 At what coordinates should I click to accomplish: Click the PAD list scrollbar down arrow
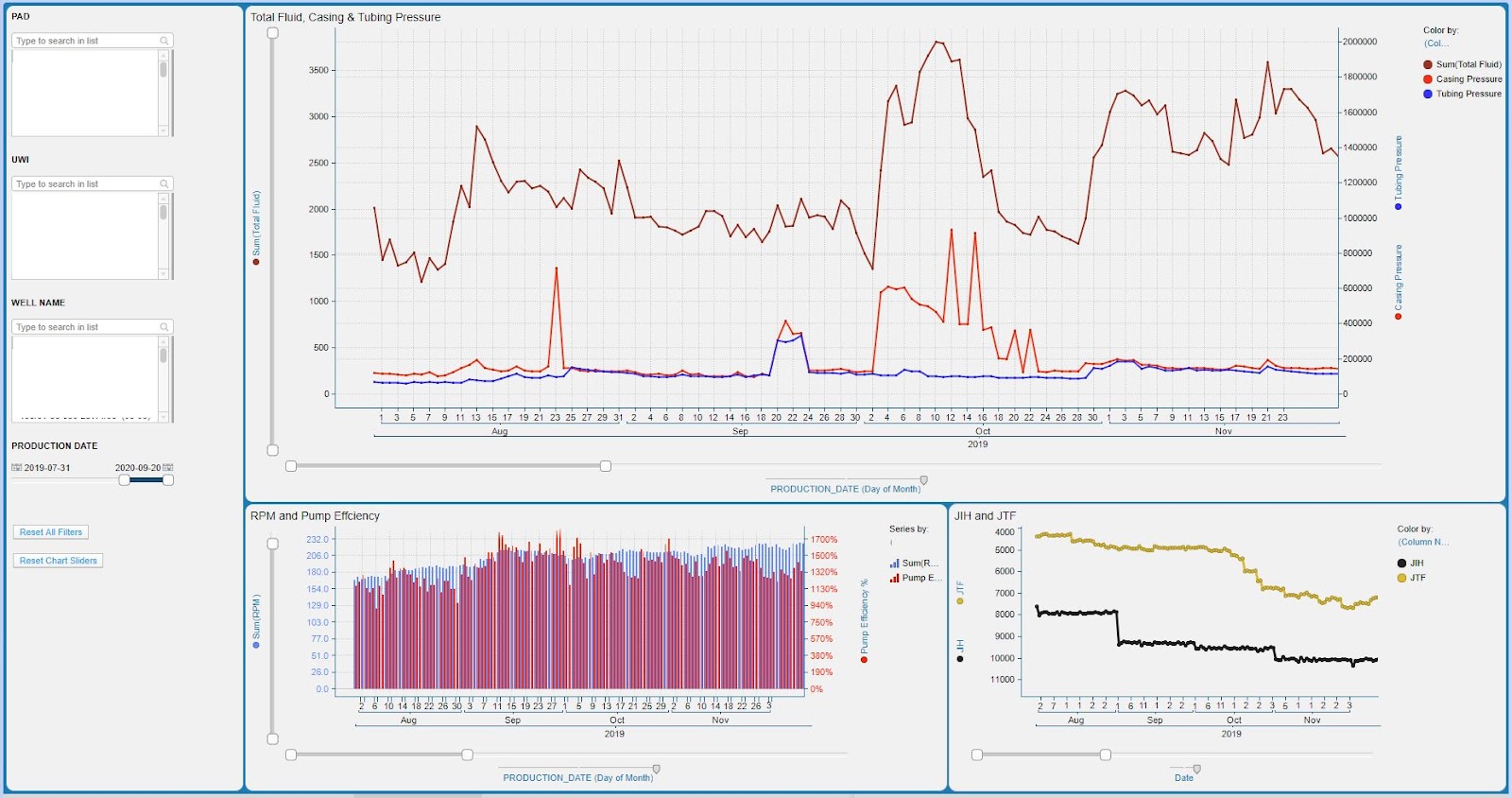coord(163,130)
